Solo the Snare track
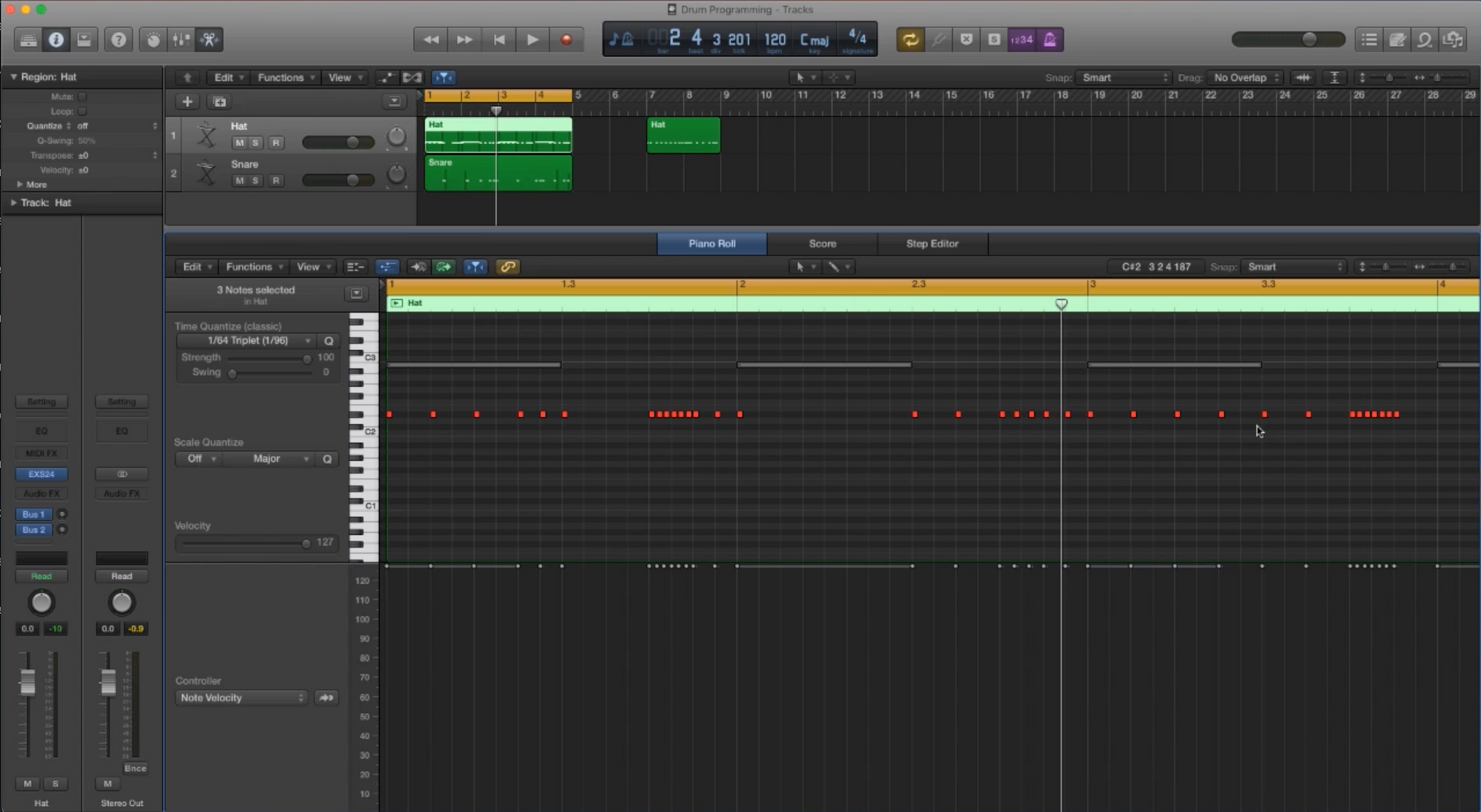Image resolution: width=1481 pixels, height=812 pixels. pos(256,181)
